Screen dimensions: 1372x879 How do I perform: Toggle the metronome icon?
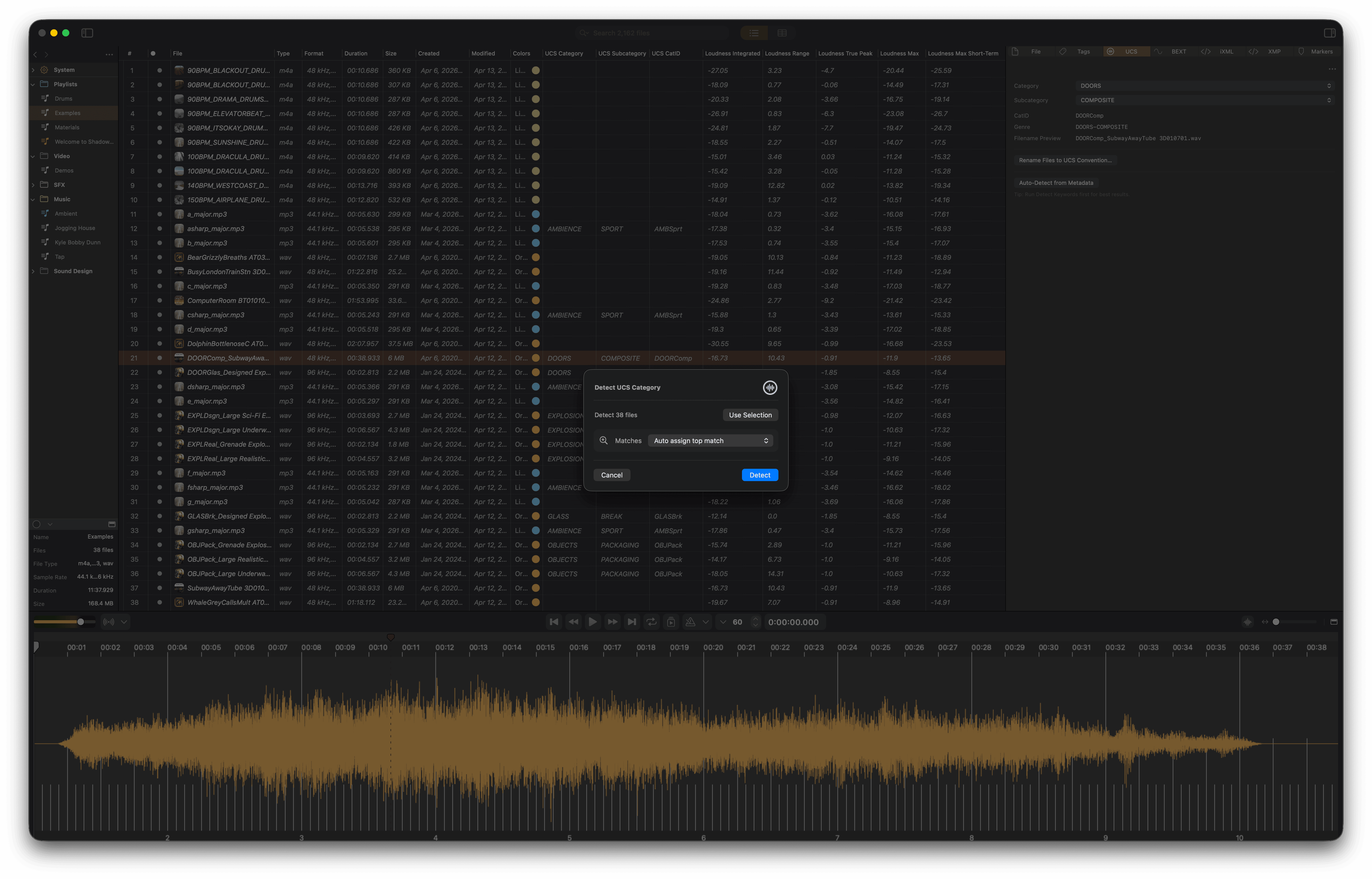[690, 622]
